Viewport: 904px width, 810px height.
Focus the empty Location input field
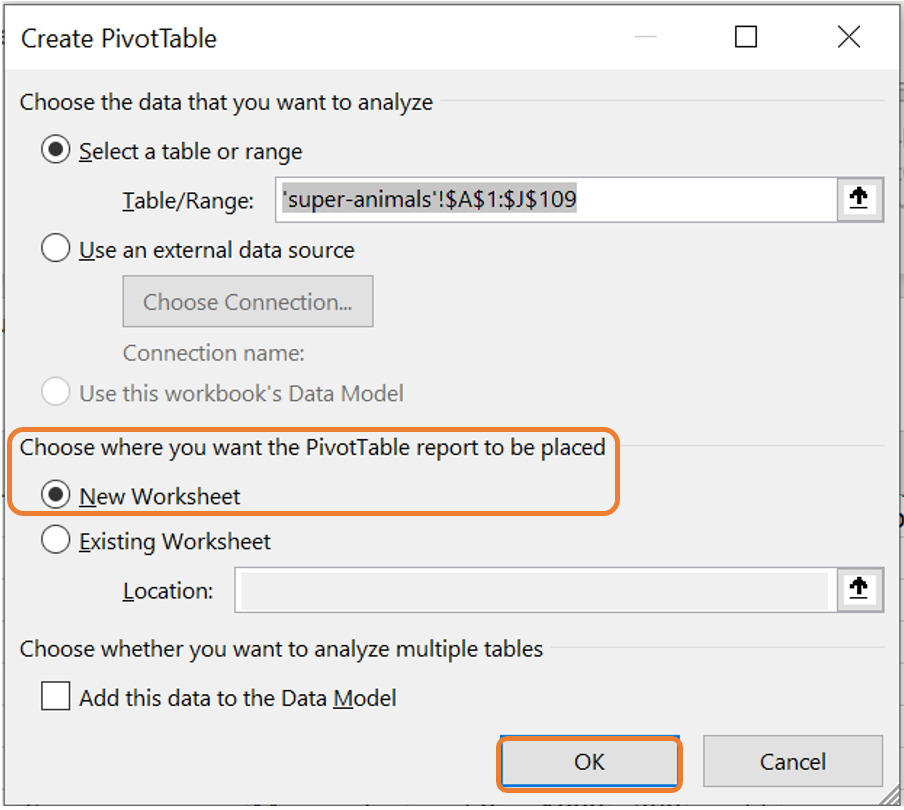click(536, 590)
